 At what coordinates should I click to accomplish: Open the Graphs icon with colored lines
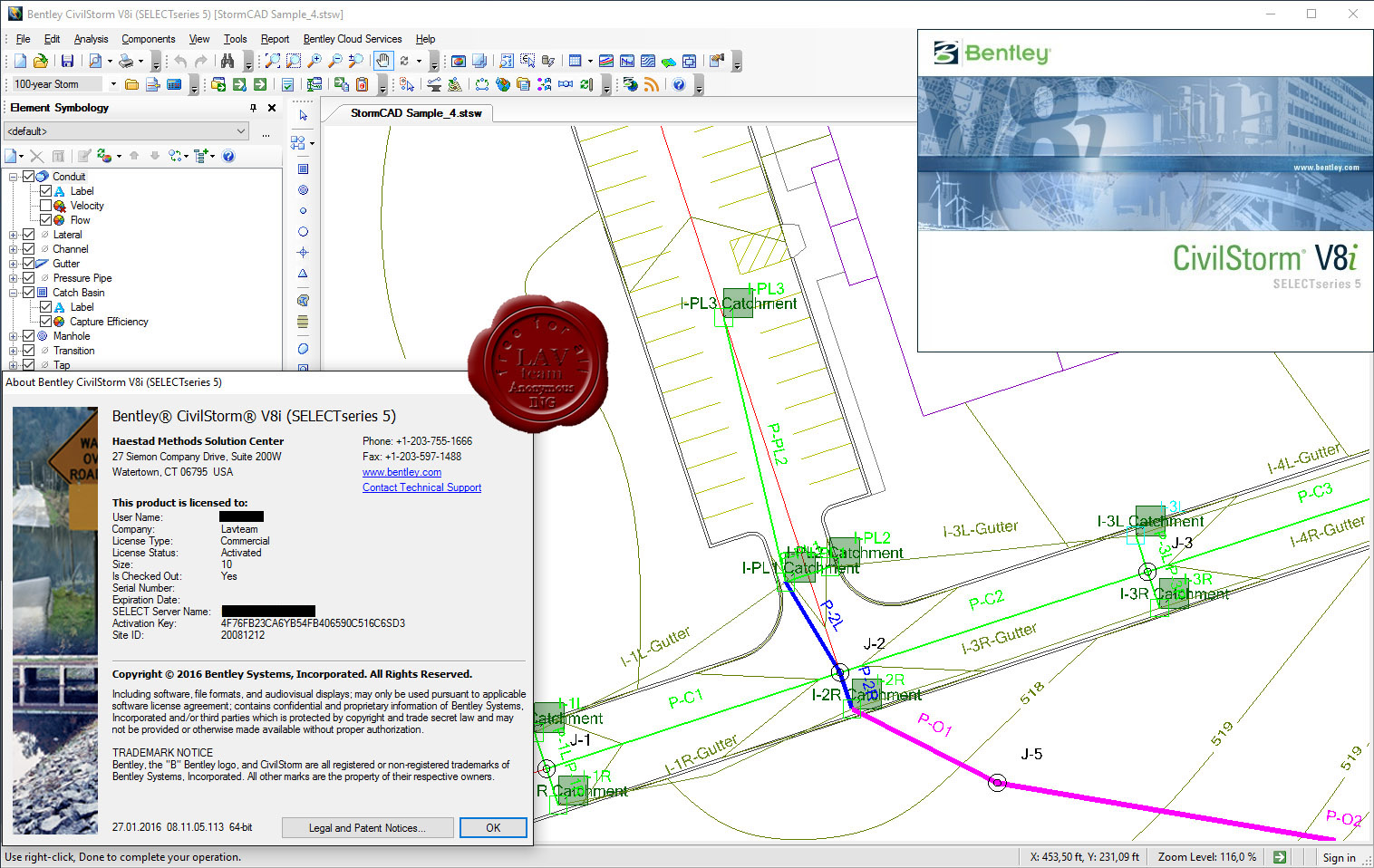click(606, 61)
